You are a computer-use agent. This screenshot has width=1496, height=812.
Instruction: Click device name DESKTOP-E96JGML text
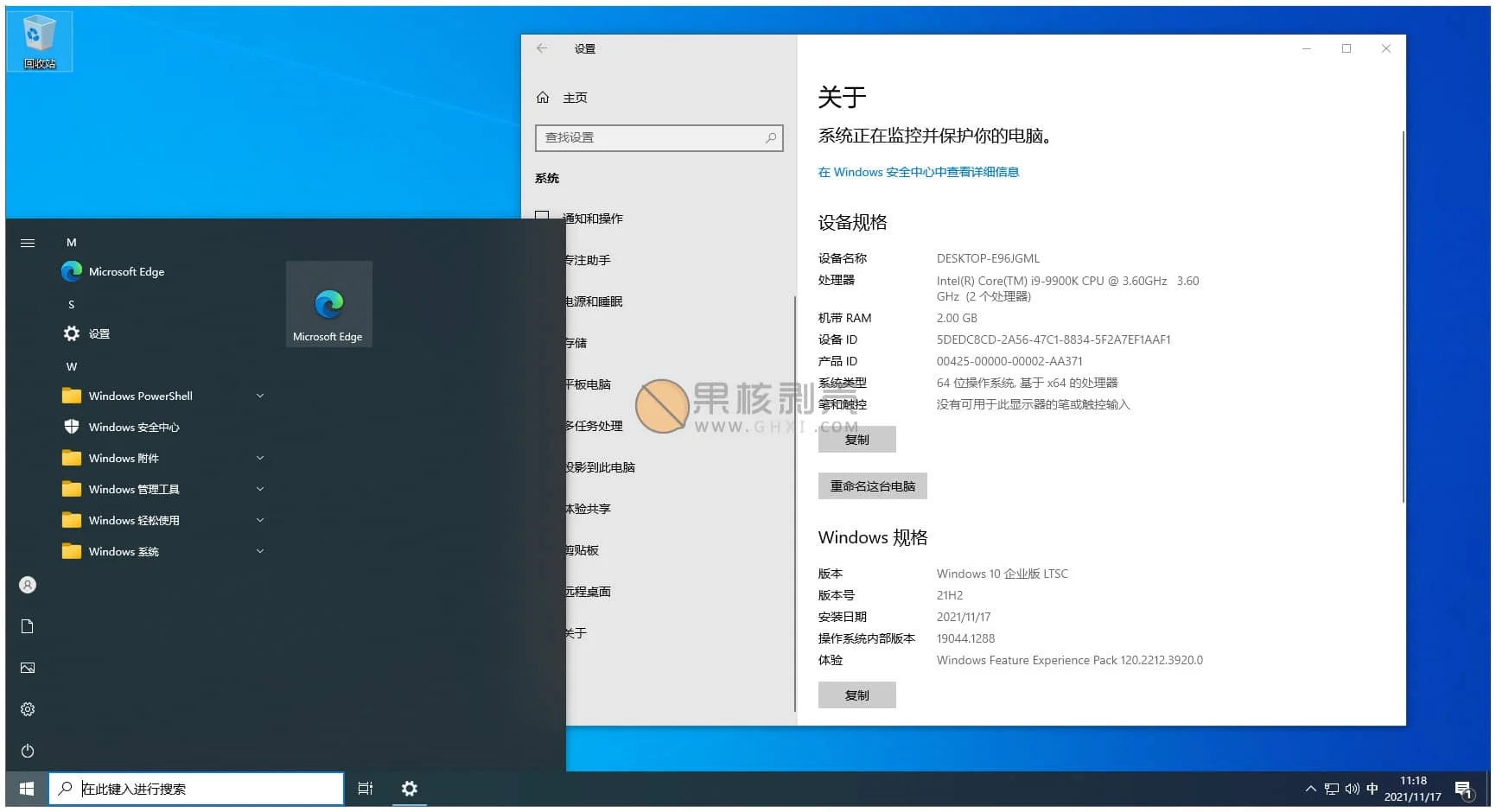[988, 258]
